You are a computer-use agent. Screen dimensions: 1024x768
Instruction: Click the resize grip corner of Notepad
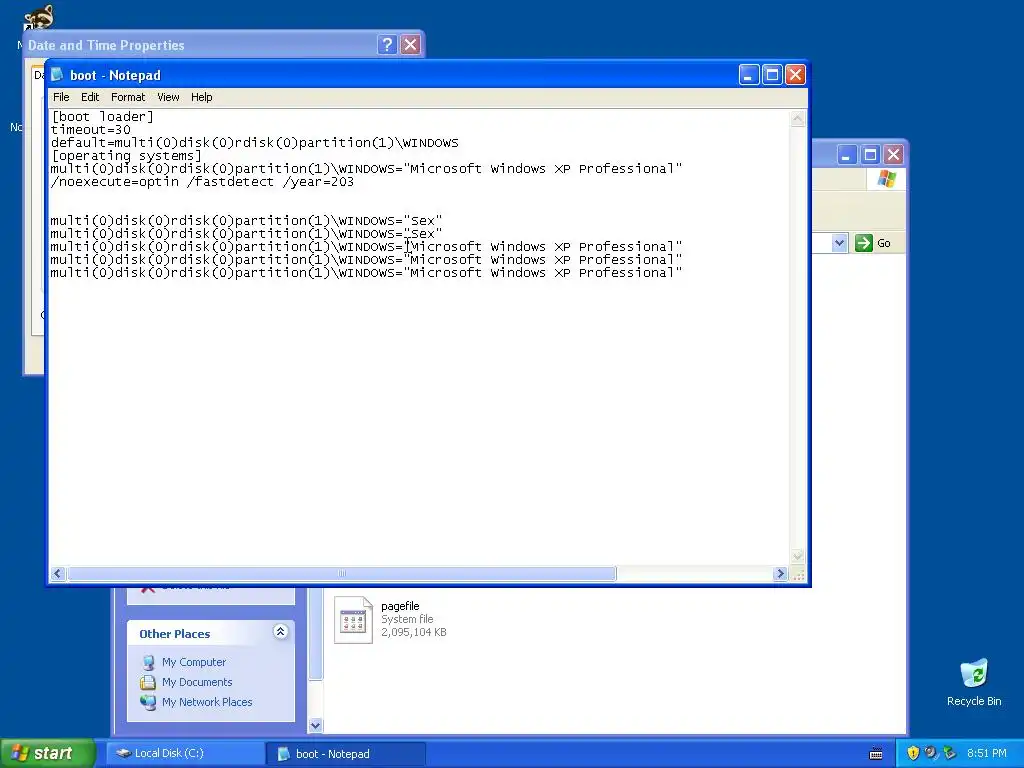pyautogui.click(x=797, y=574)
